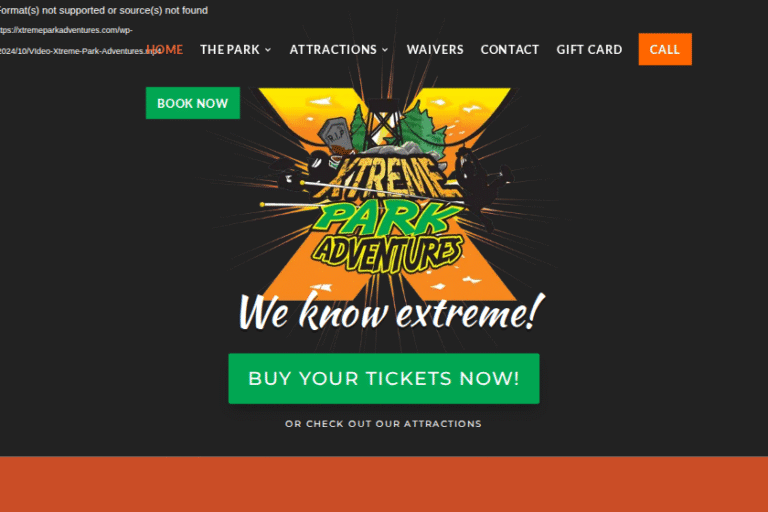This screenshot has height=512, width=768.
Task: Go to the HOME page link
Action: pyautogui.click(x=165, y=49)
